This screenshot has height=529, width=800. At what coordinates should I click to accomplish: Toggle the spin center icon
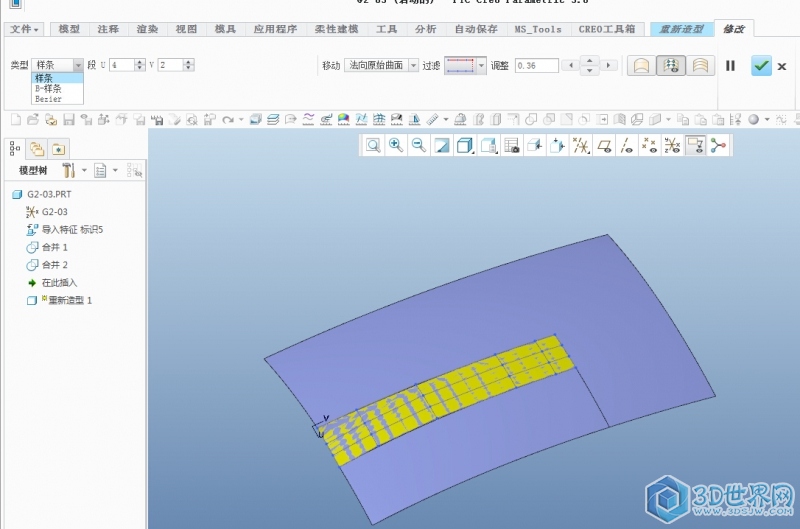(x=718, y=146)
